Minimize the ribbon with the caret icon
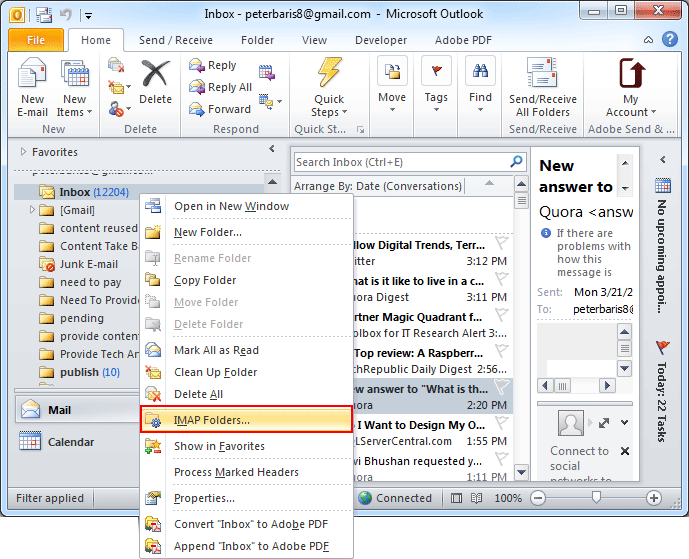The image size is (689, 559). (x=648, y=40)
